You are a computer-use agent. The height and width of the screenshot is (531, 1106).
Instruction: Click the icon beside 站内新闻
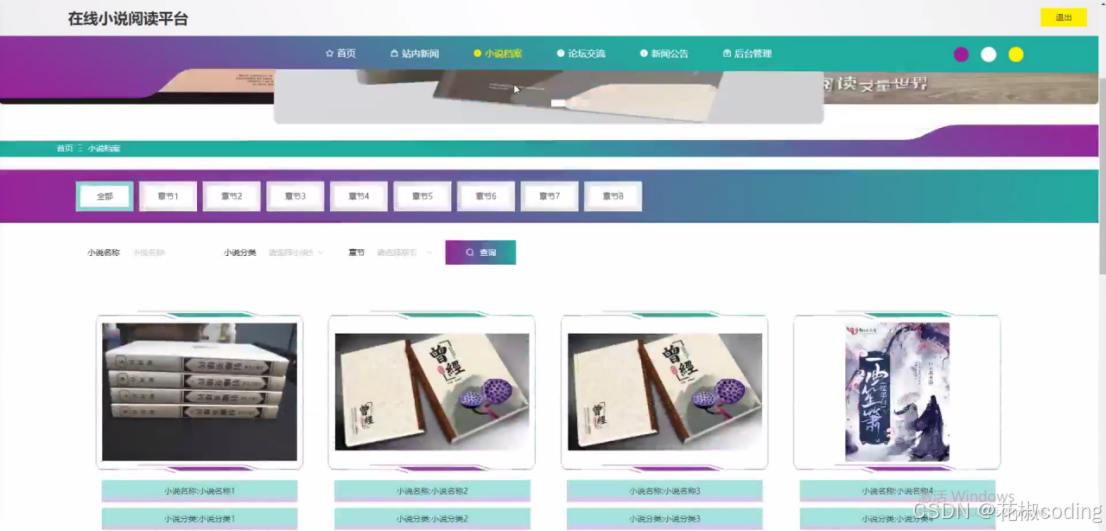394,54
